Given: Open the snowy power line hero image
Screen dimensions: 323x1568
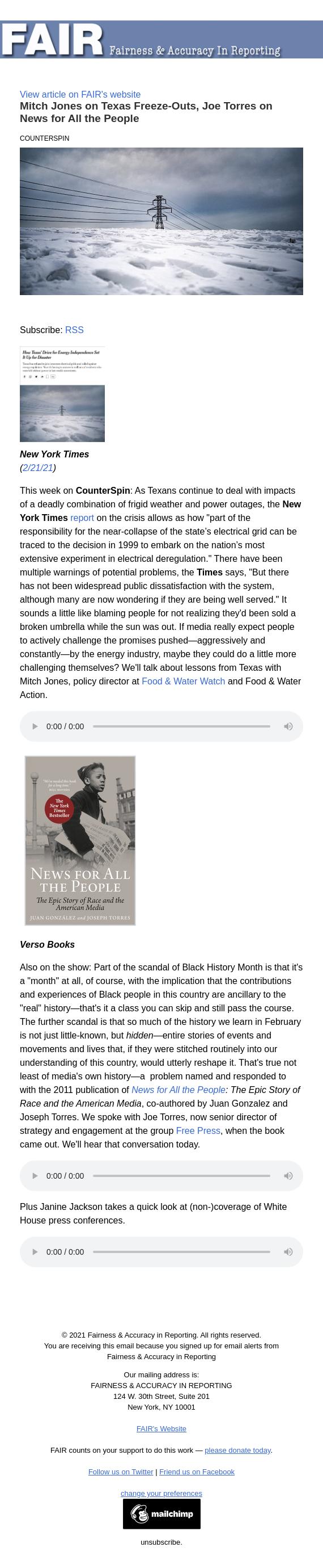Looking at the screenshot, I should 161,221.
